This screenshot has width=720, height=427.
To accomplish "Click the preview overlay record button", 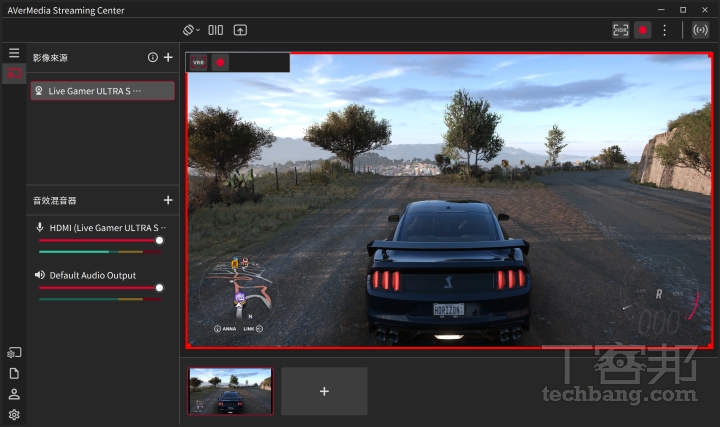I will [x=220, y=62].
